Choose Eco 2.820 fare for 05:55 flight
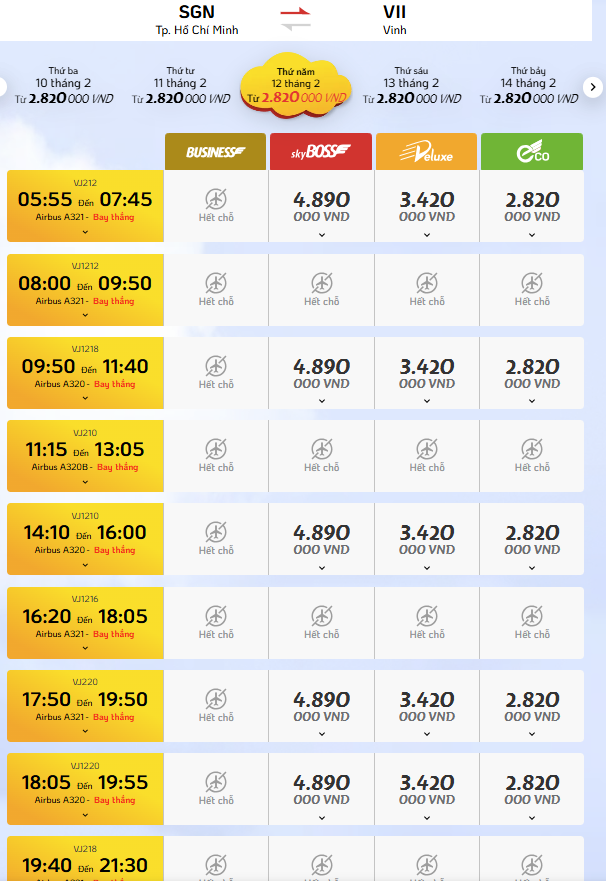Image resolution: width=606 pixels, height=881 pixels. pyautogui.click(x=532, y=206)
